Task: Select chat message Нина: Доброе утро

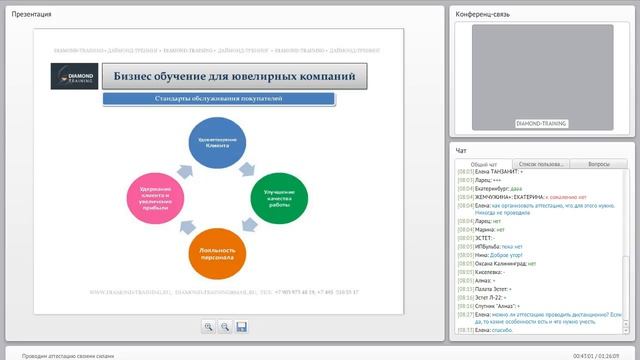Action: (490, 255)
